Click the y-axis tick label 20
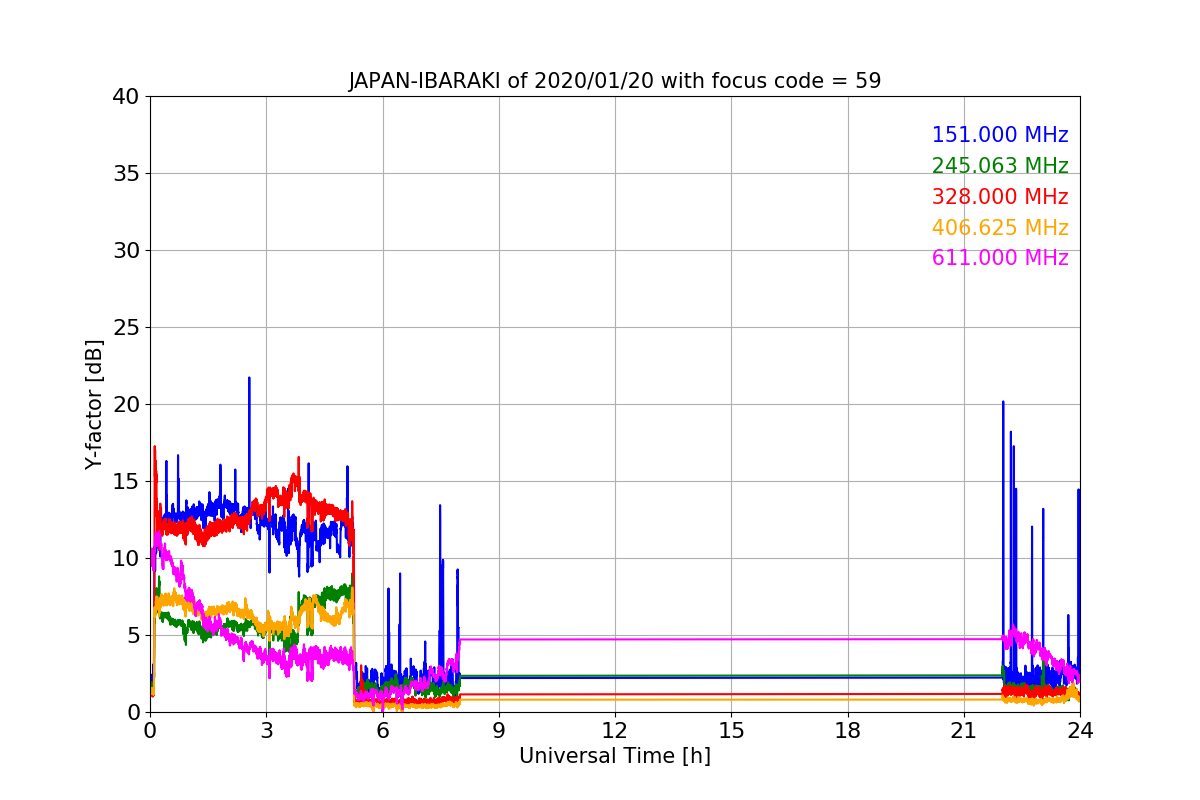The width and height of the screenshot is (1200, 800). [x=126, y=405]
